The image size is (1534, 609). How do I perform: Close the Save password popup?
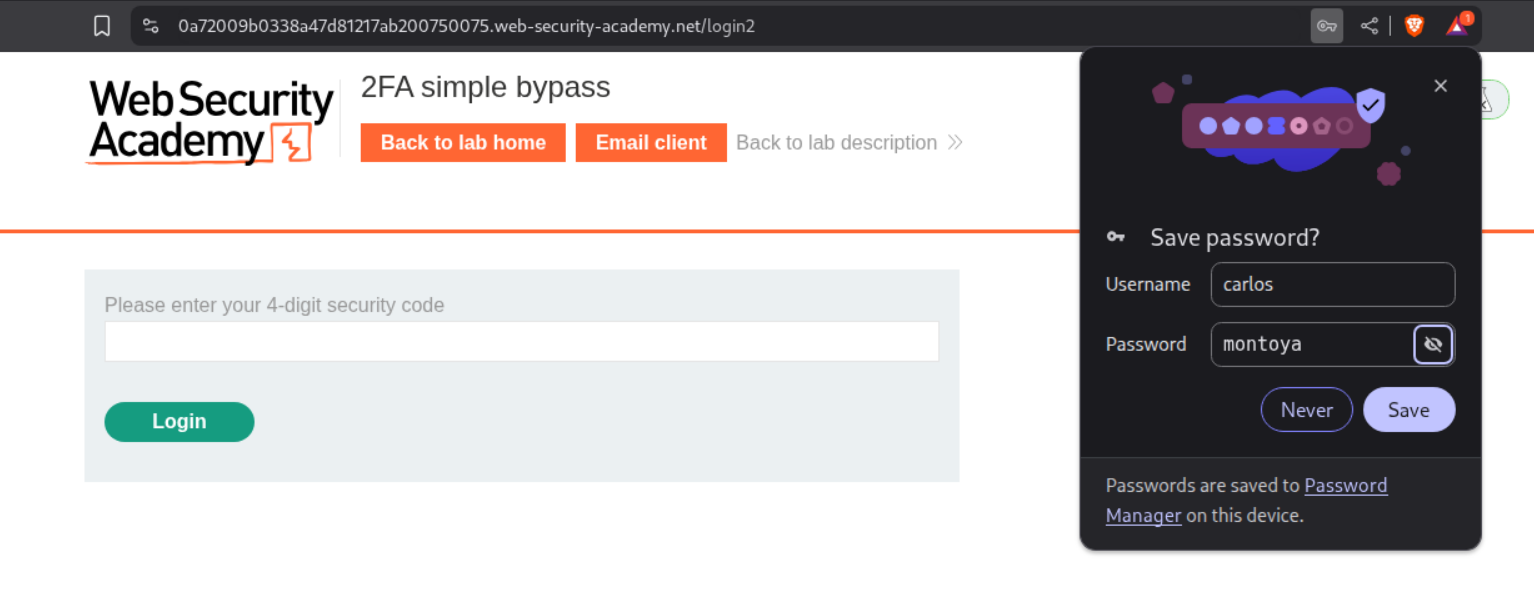tap(1440, 86)
